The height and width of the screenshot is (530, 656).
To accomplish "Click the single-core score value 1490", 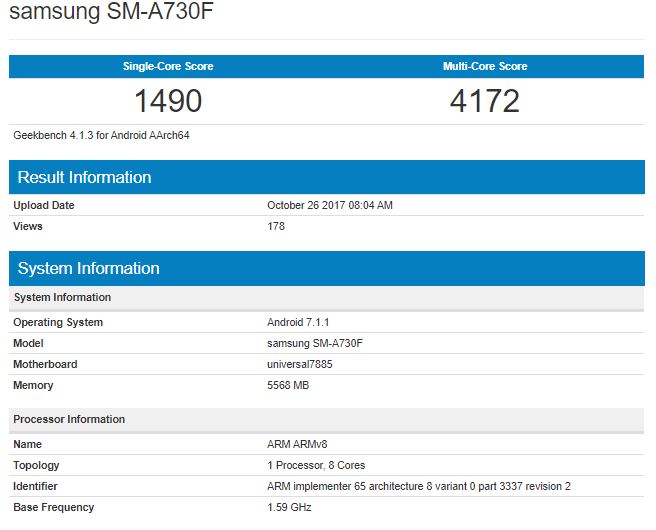I will click(168, 101).
